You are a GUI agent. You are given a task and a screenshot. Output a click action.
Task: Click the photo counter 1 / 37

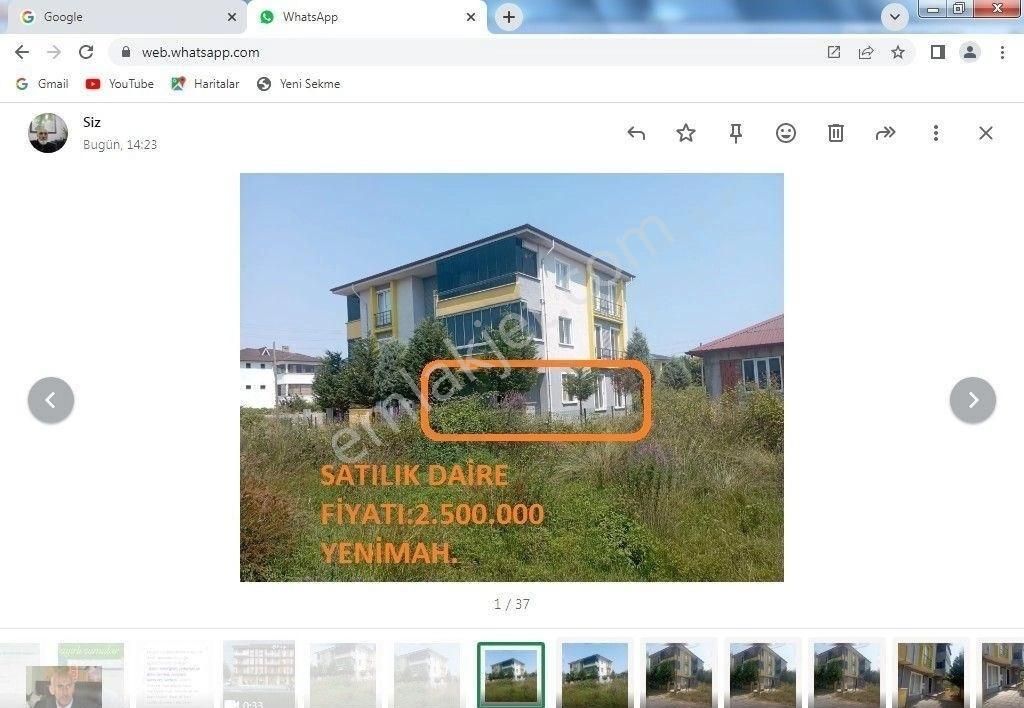[x=512, y=604]
